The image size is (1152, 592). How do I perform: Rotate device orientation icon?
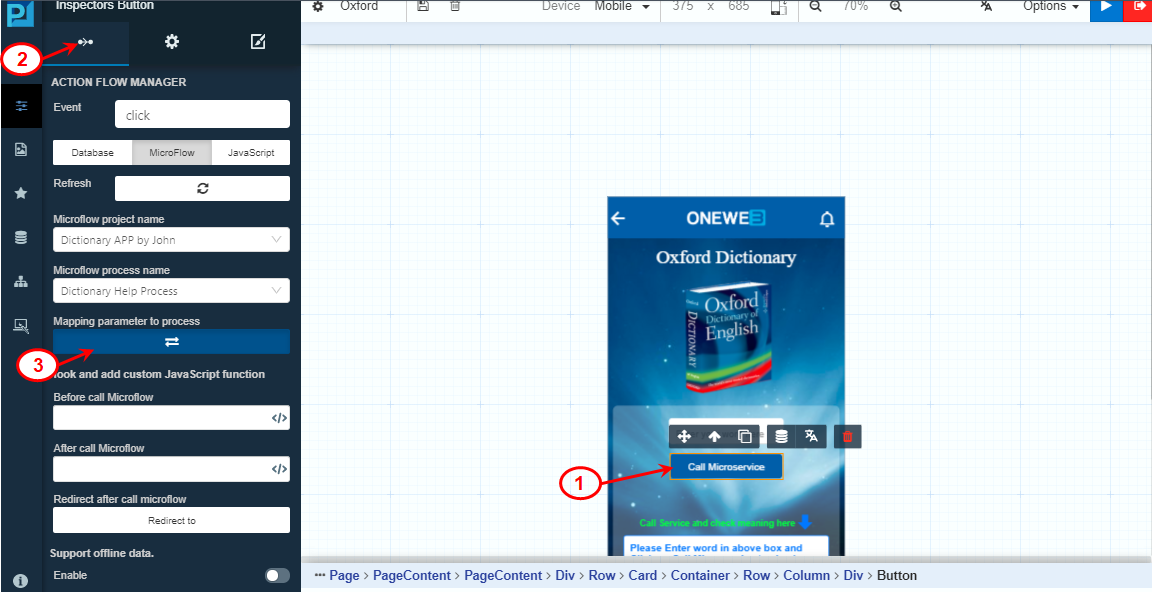(778, 7)
